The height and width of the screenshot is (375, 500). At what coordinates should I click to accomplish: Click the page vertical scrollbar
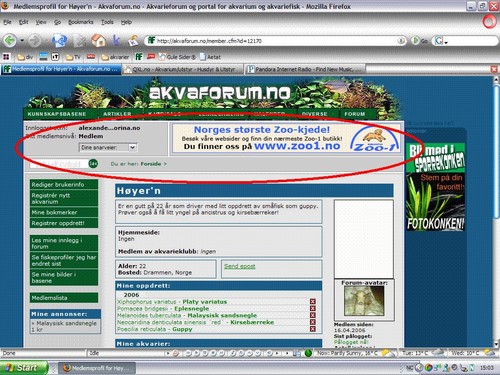click(x=496, y=212)
